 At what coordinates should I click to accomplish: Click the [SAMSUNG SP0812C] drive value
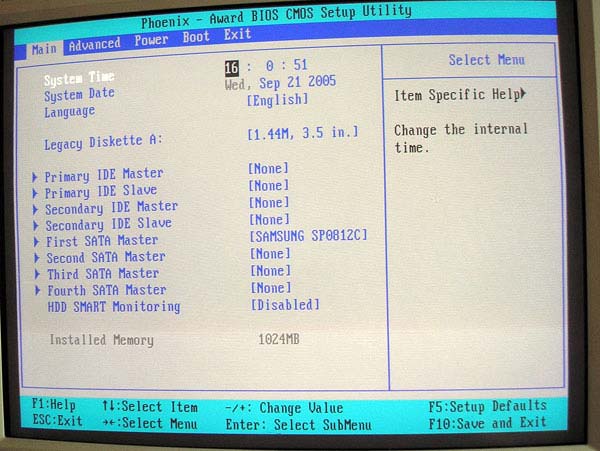pyautogui.click(x=308, y=236)
